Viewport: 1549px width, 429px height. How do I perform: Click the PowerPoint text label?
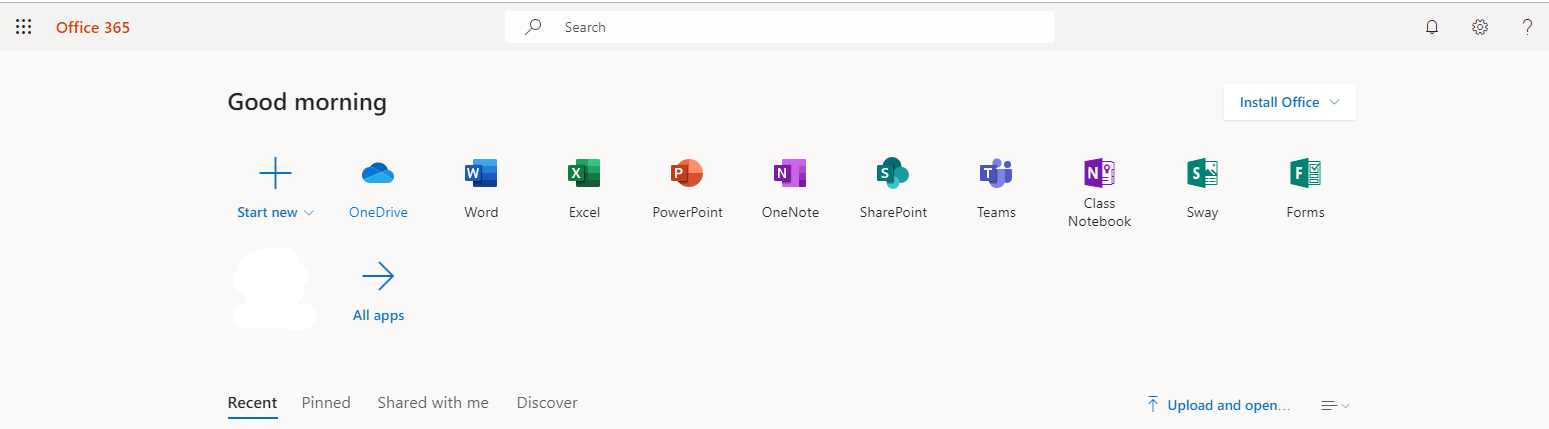click(x=687, y=212)
